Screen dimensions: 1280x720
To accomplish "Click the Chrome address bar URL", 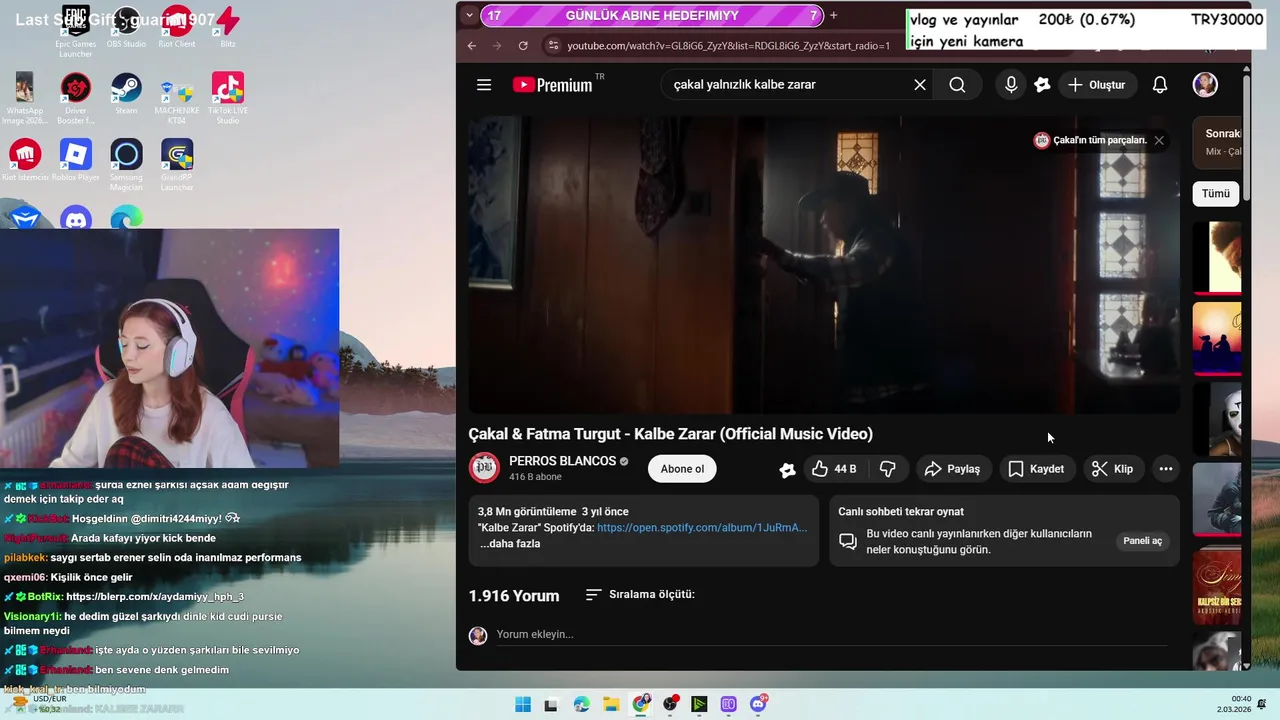I will 728,46.
